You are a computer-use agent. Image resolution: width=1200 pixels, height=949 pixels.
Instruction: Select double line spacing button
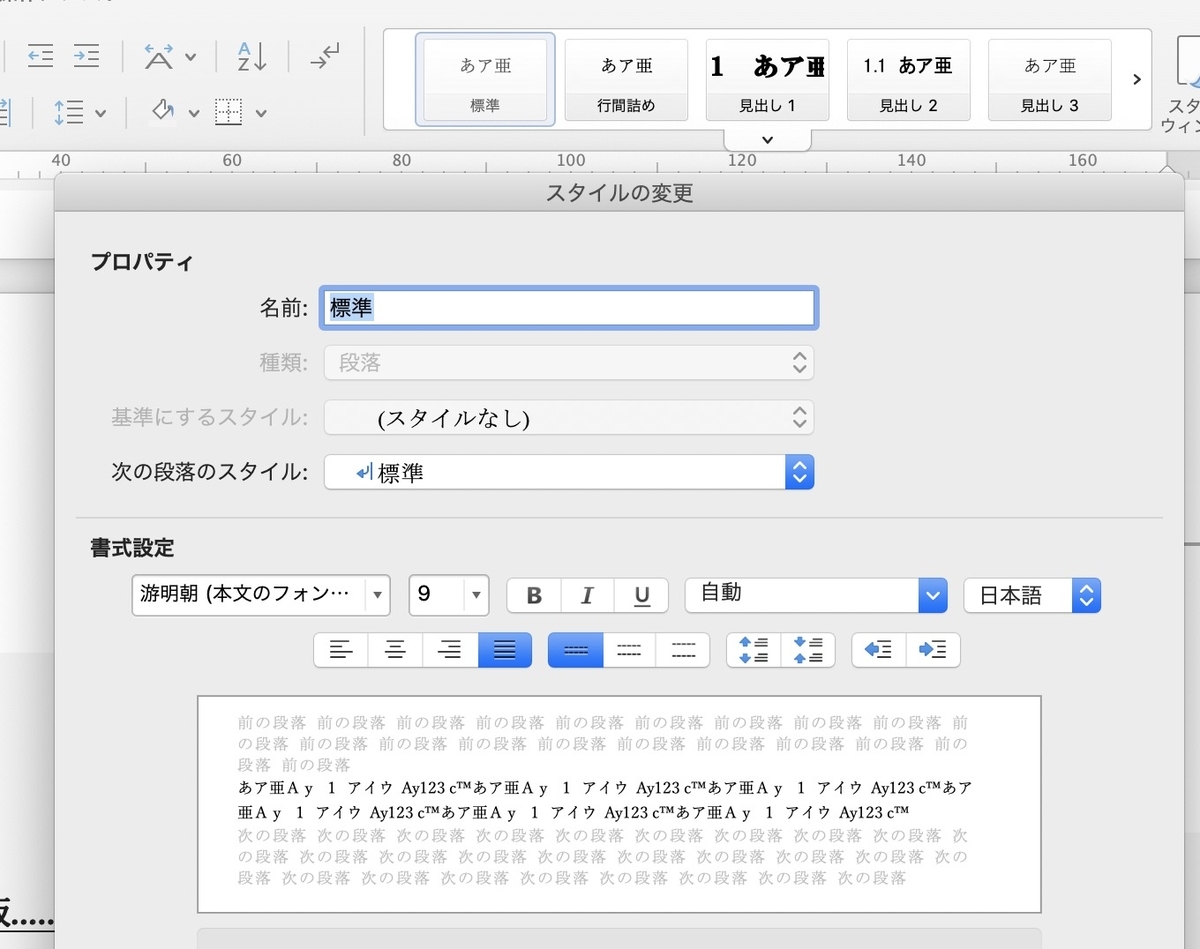coord(683,650)
